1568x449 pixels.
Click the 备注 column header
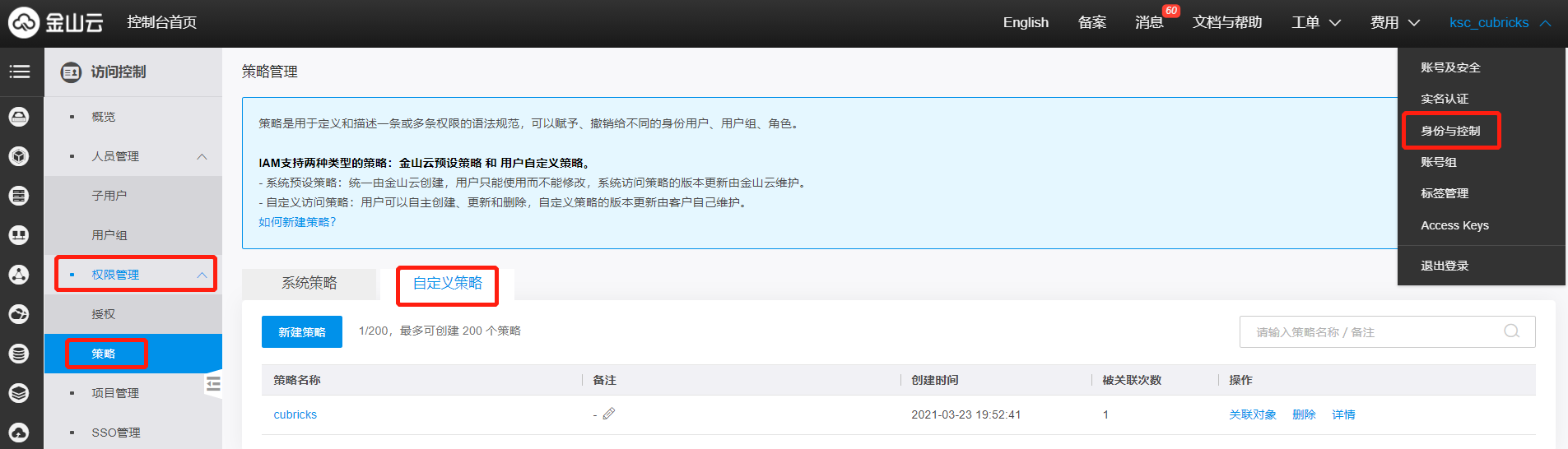click(604, 380)
